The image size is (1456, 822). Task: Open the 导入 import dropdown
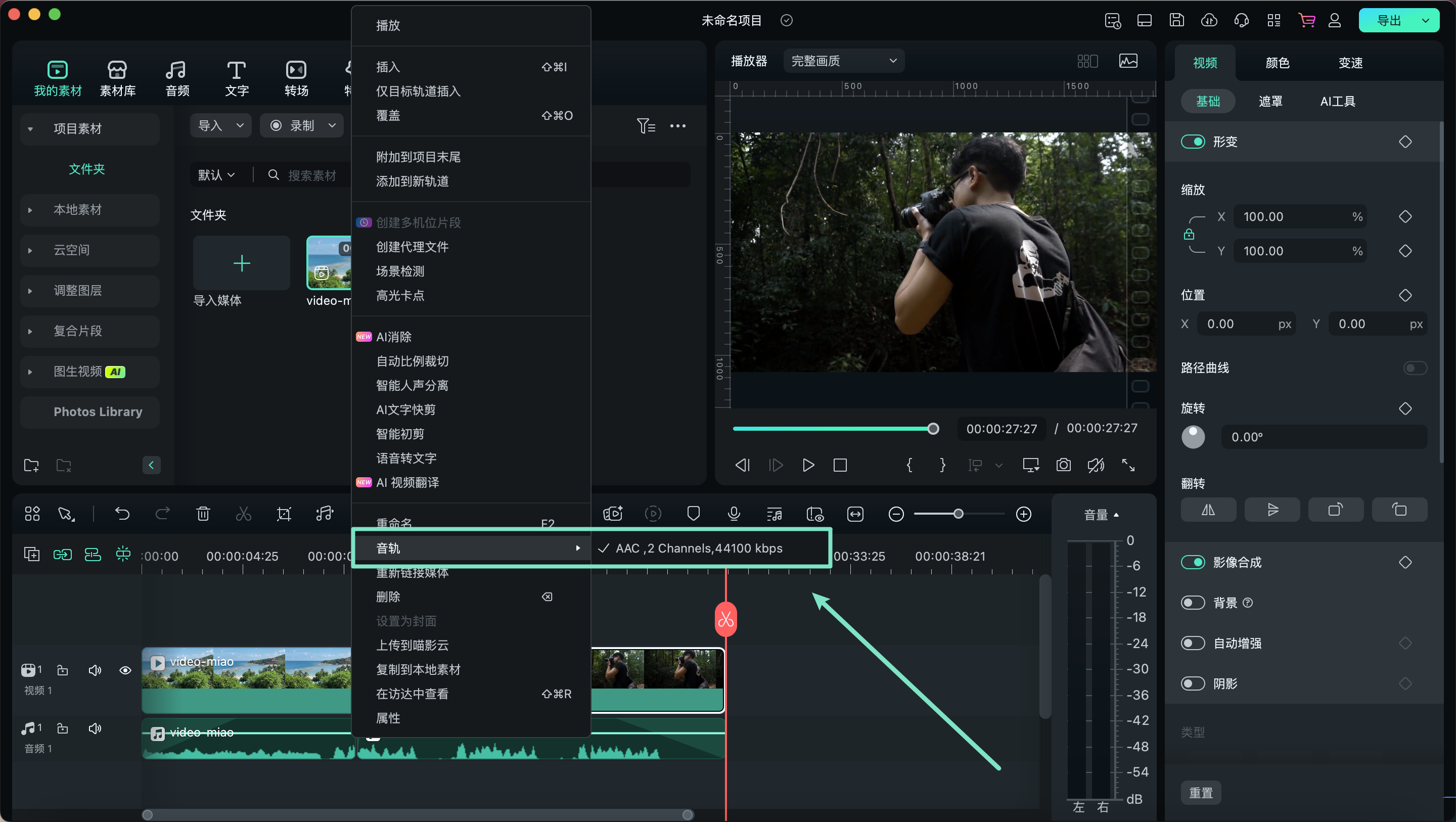tap(220, 125)
